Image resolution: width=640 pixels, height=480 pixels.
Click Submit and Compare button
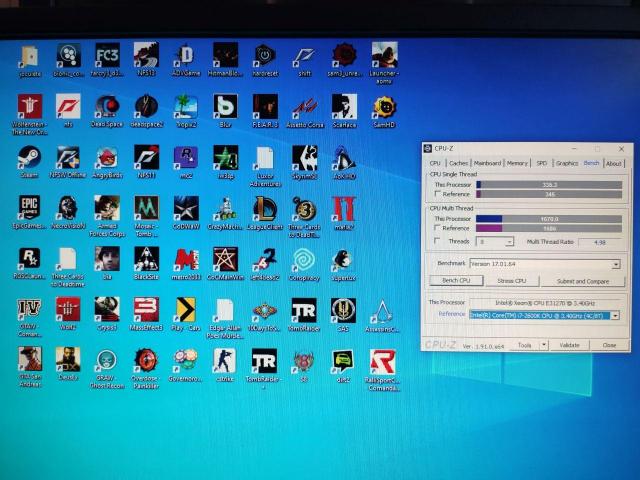click(x=583, y=281)
